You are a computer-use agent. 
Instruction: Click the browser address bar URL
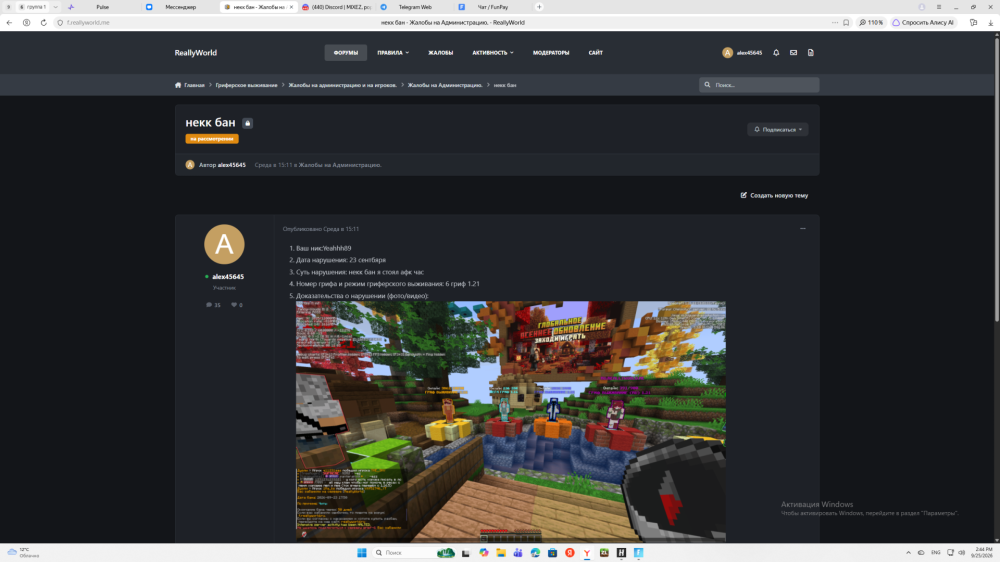tap(88, 22)
